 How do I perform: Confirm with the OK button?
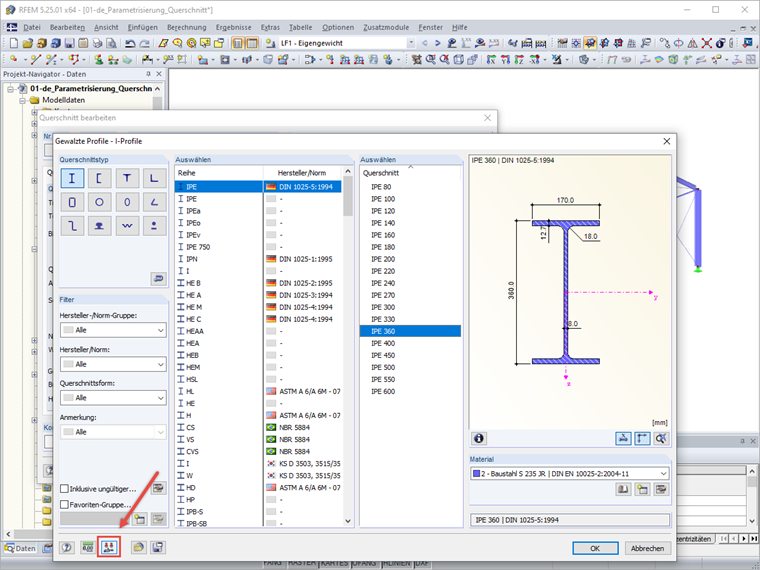595,548
